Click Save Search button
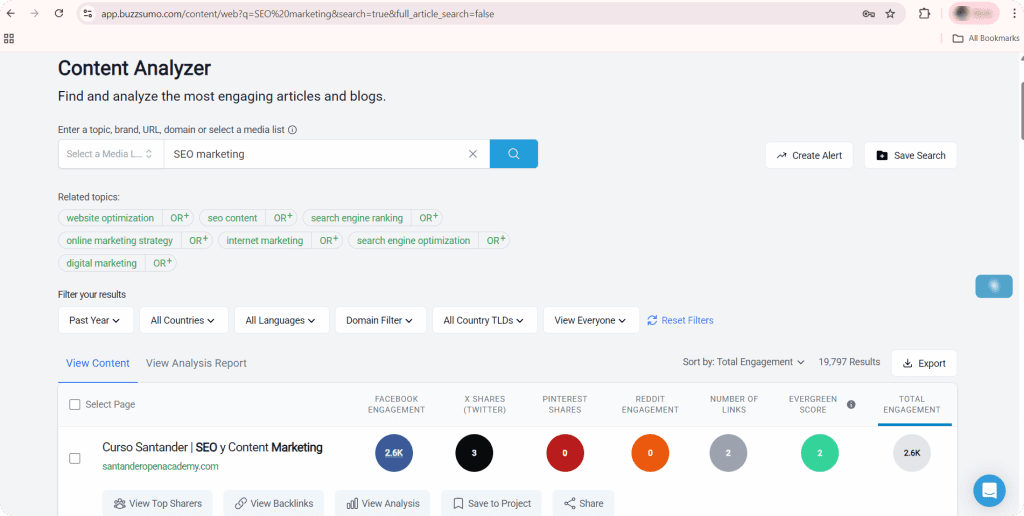1024x516 pixels. (910, 155)
